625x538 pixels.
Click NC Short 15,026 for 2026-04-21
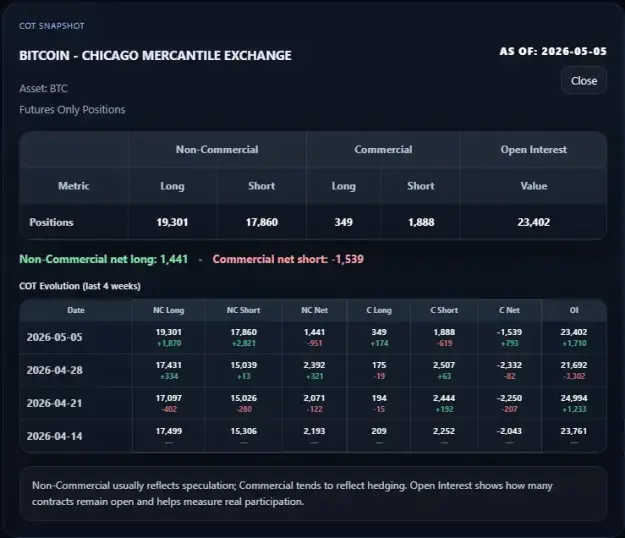coord(243,398)
